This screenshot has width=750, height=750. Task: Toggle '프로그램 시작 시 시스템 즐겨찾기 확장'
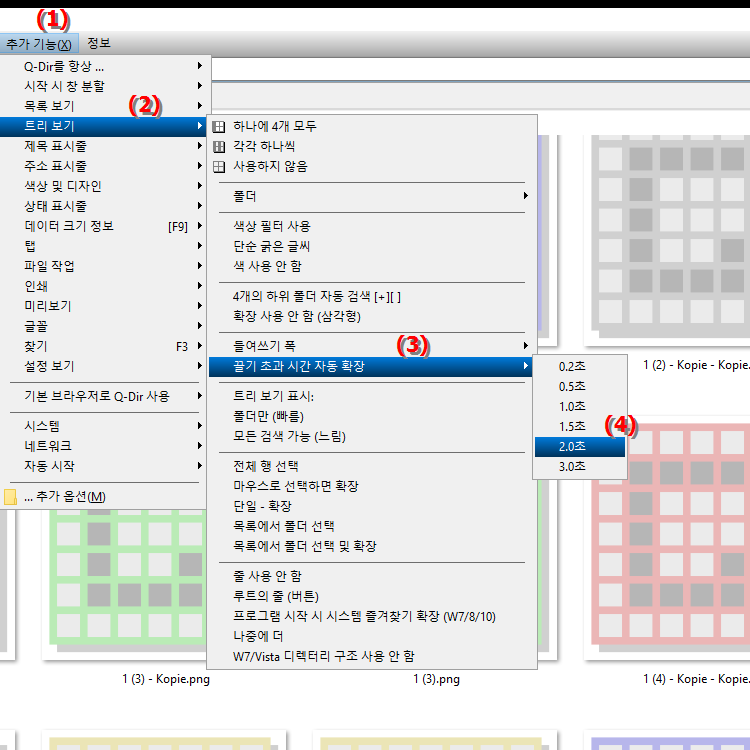coord(372,617)
